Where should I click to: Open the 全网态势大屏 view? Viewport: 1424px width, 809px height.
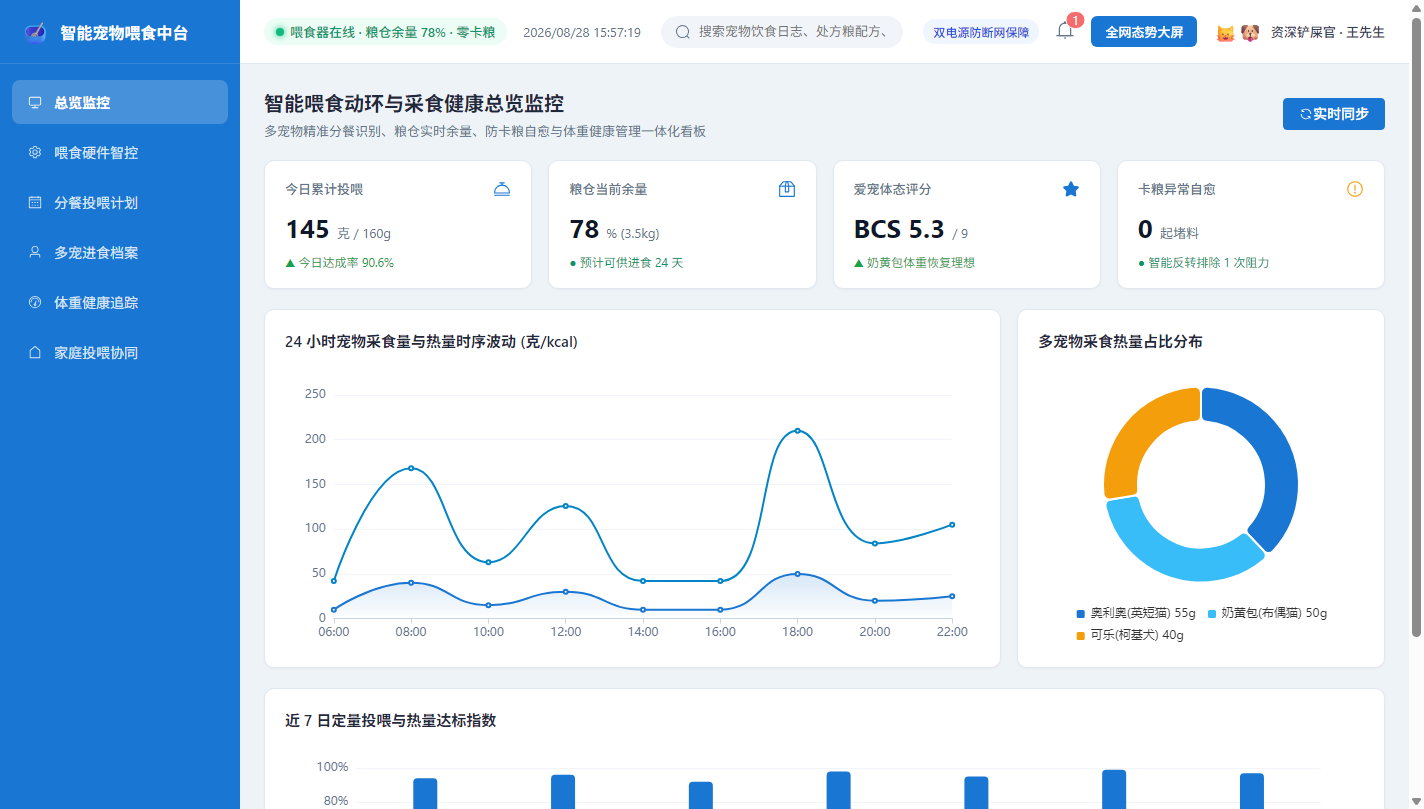1144,32
